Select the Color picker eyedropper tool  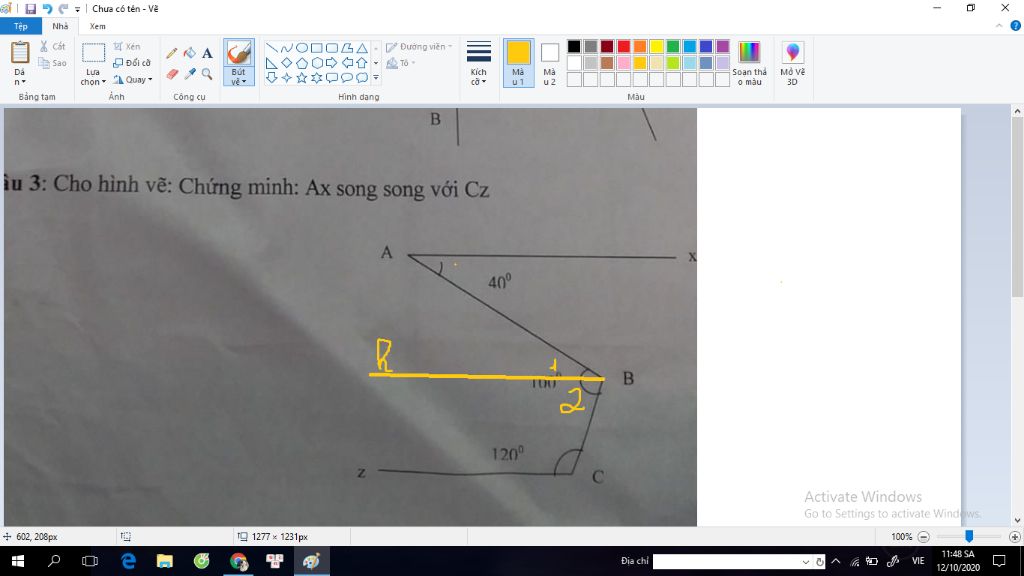coord(189,74)
